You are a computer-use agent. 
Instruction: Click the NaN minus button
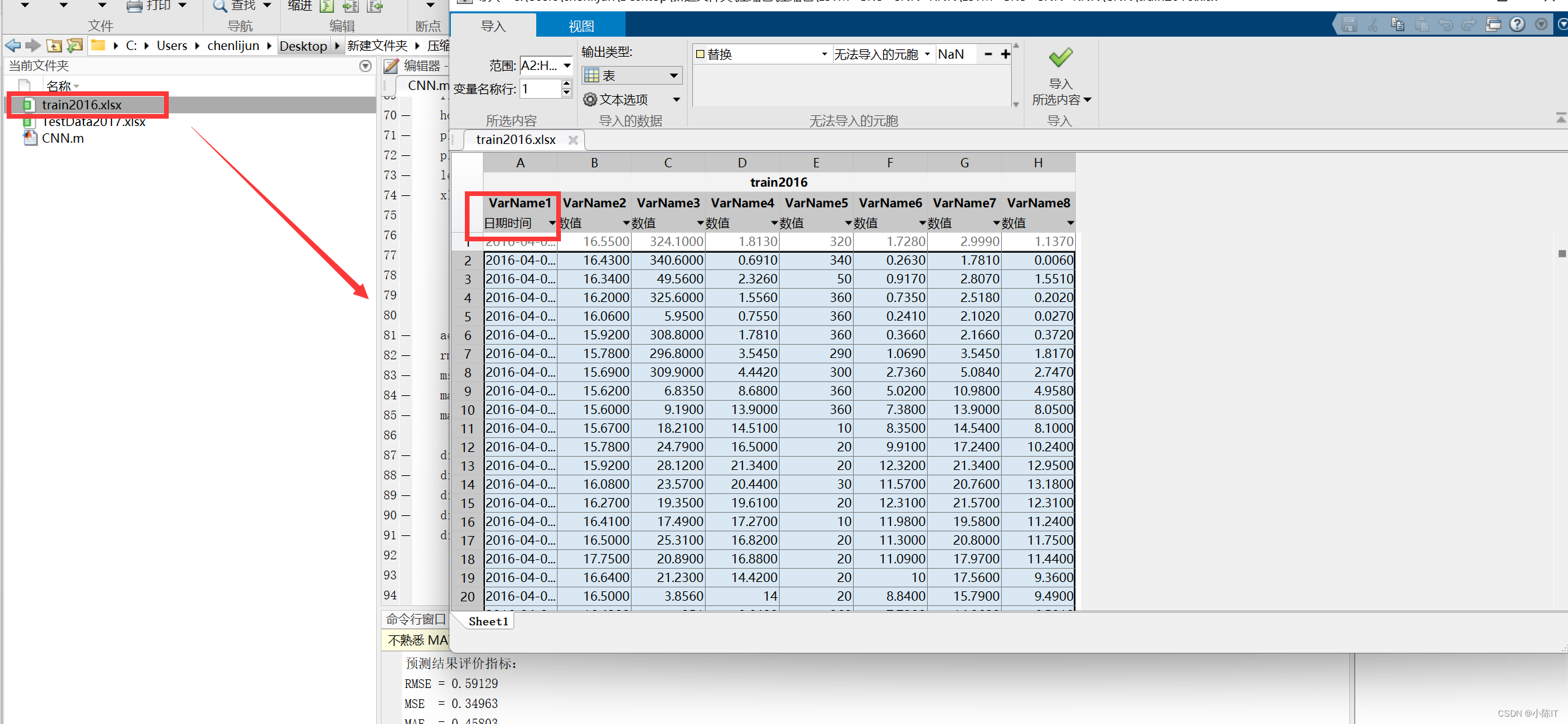988,53
